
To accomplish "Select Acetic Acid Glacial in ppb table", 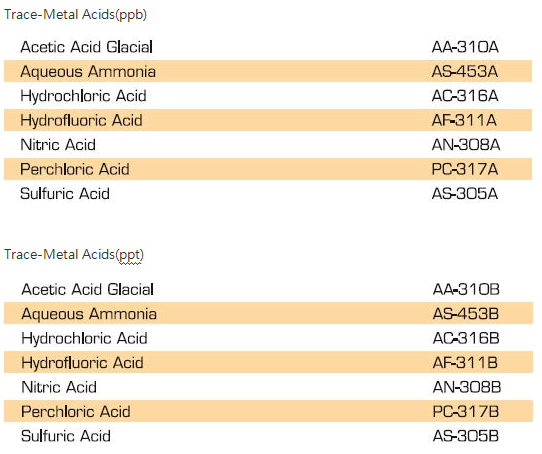I will (86, 47).
